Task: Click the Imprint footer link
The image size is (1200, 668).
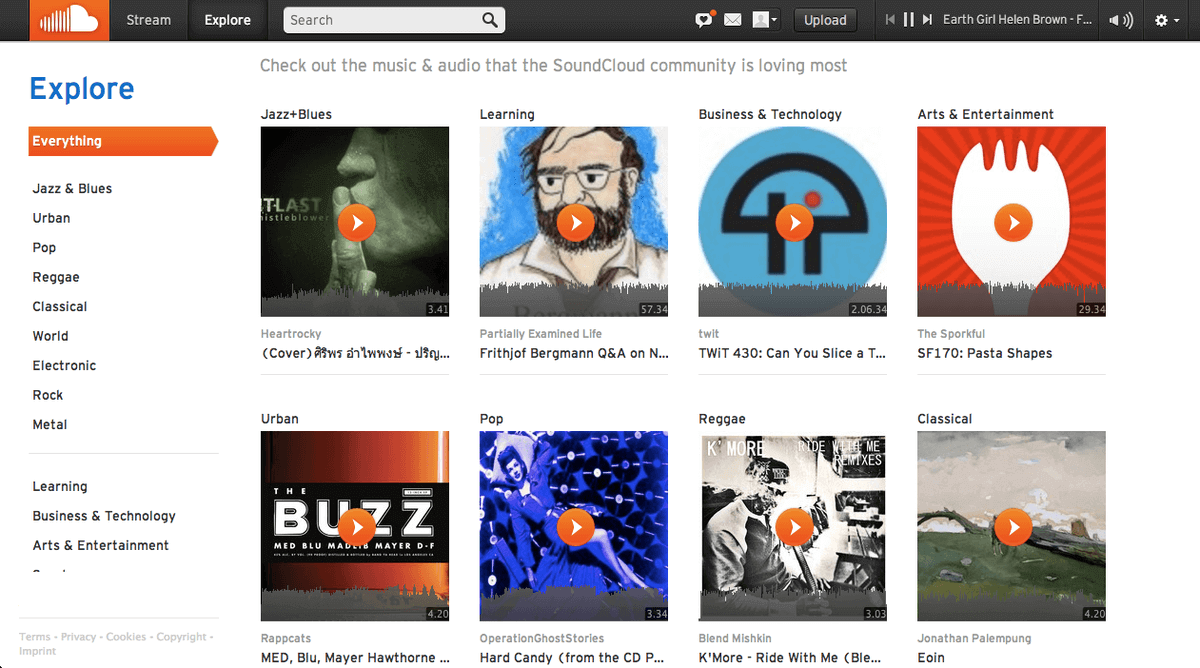Action: click(x=38, y=651)
